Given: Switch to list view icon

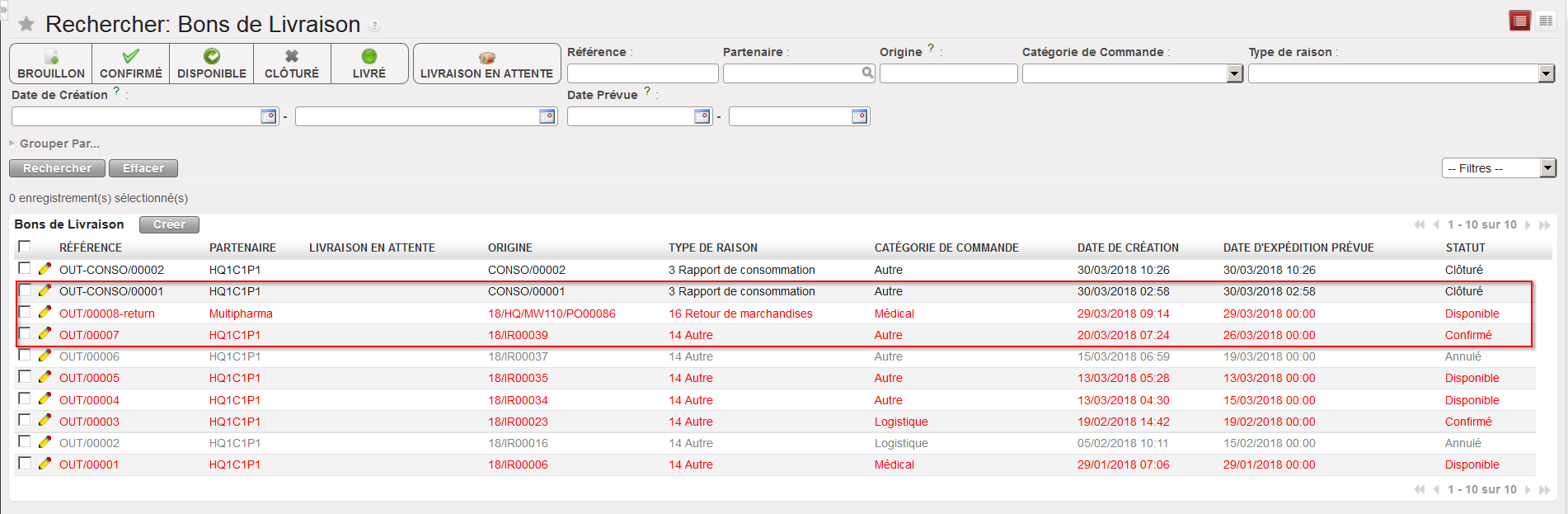Looking at the screenshot, I should tap(1519, 21).
